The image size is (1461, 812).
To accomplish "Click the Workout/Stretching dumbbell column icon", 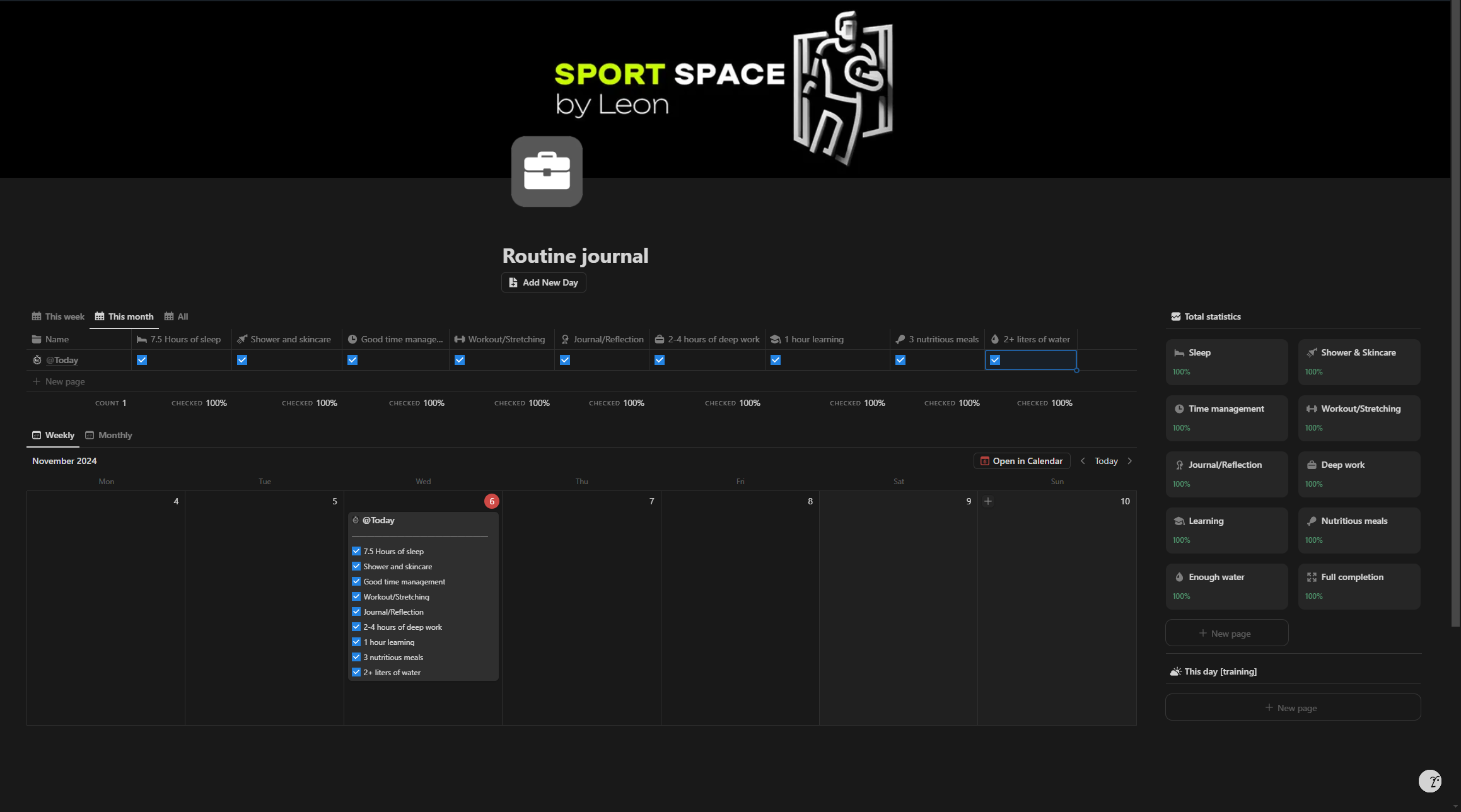I will (459, 339).
